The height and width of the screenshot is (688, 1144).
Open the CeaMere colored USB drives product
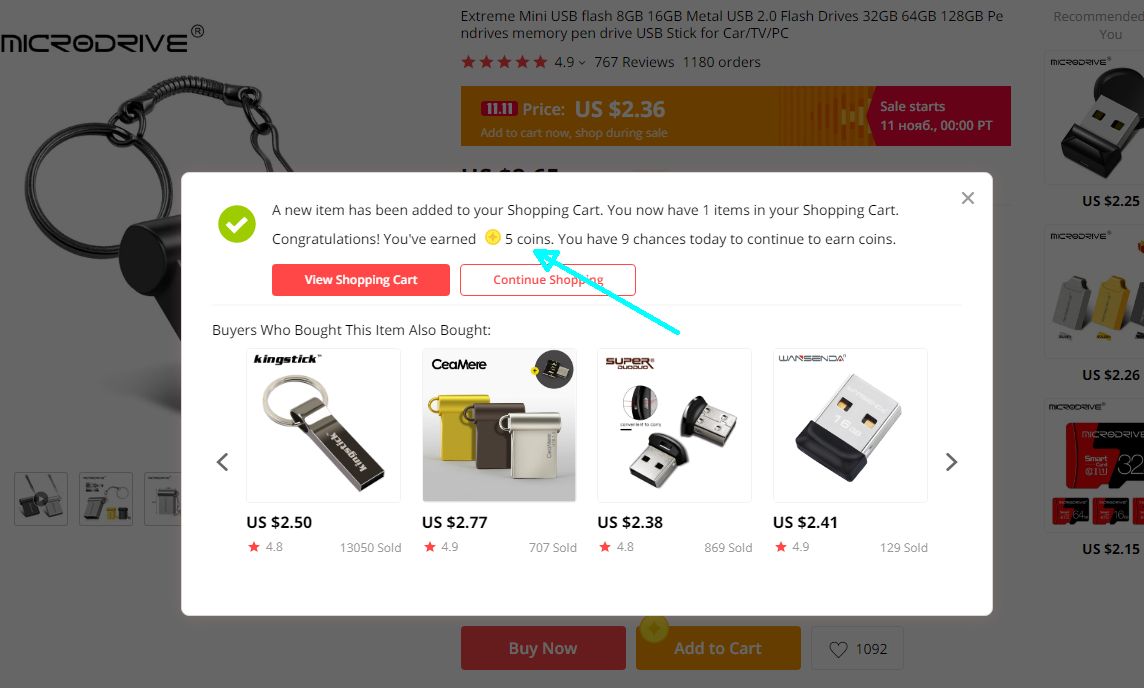click(x=499, y=425)
